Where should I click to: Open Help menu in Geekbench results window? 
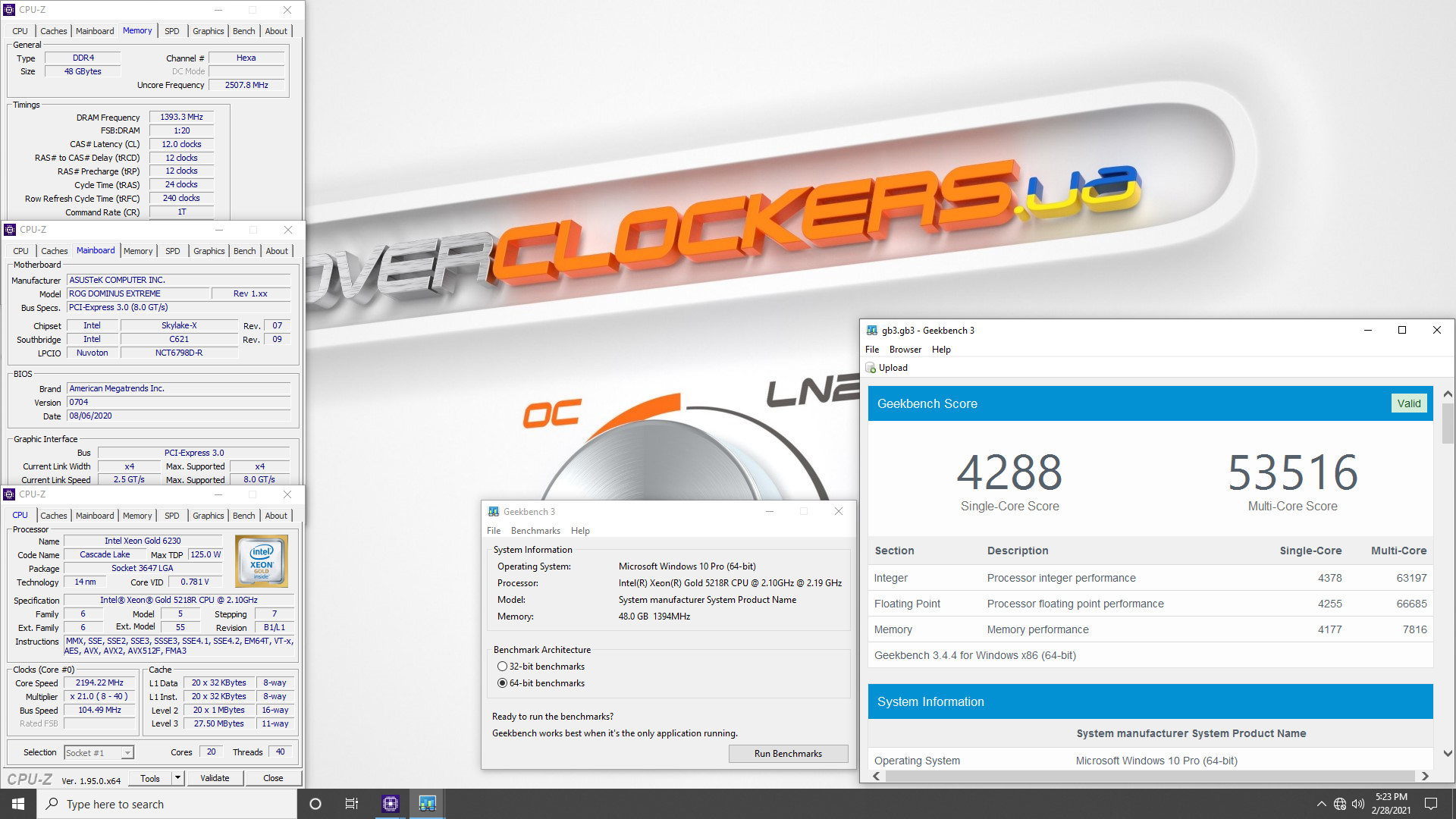pos(941,350)
